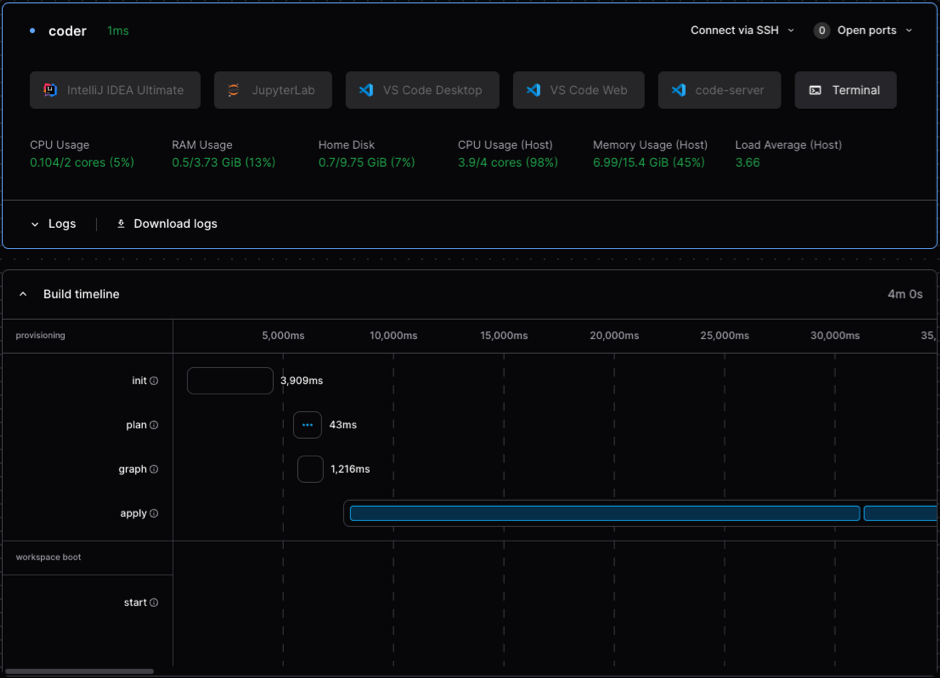Viewport: 940px width, 678px height.
Task: Collapse the Logs section
Action: (52, 224)
